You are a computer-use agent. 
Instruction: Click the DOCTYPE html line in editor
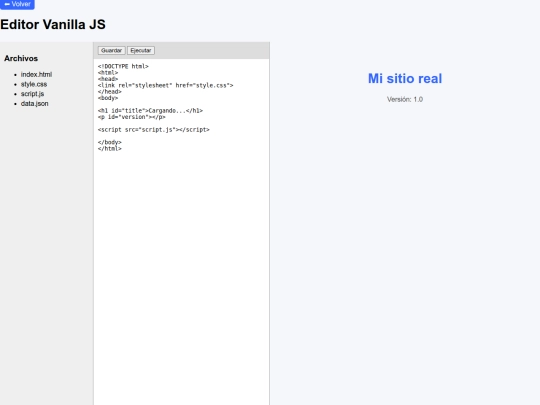123,66
